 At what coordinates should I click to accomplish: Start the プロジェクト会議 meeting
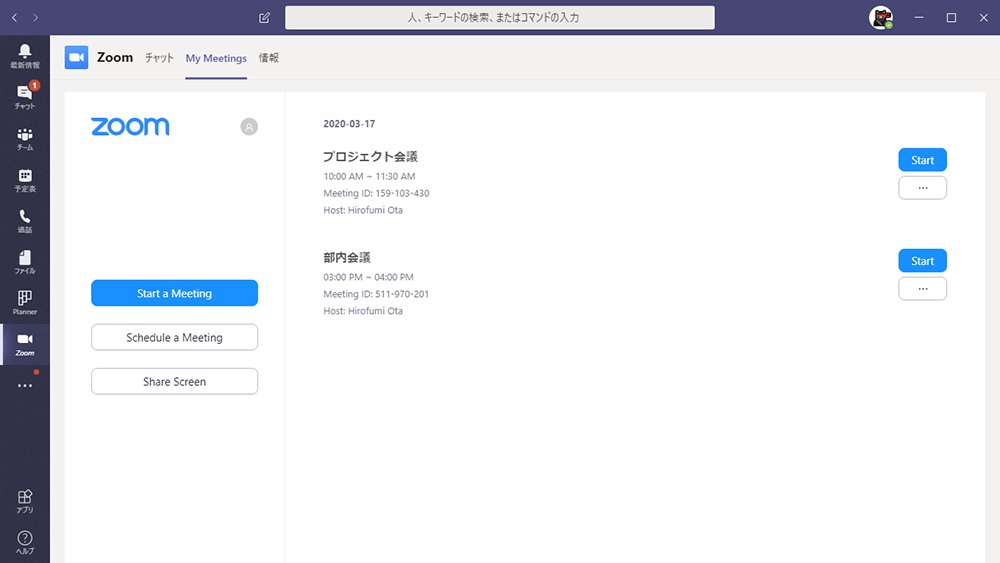pos(922,160)
